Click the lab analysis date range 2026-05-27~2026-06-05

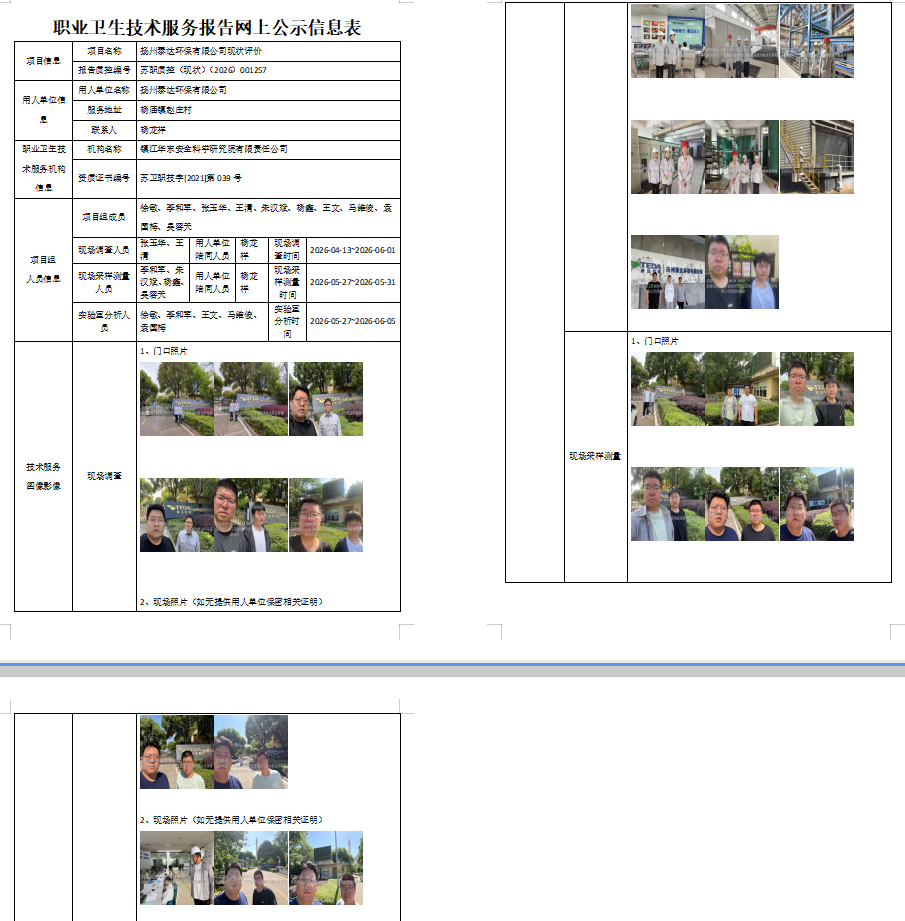coord(352,321)
